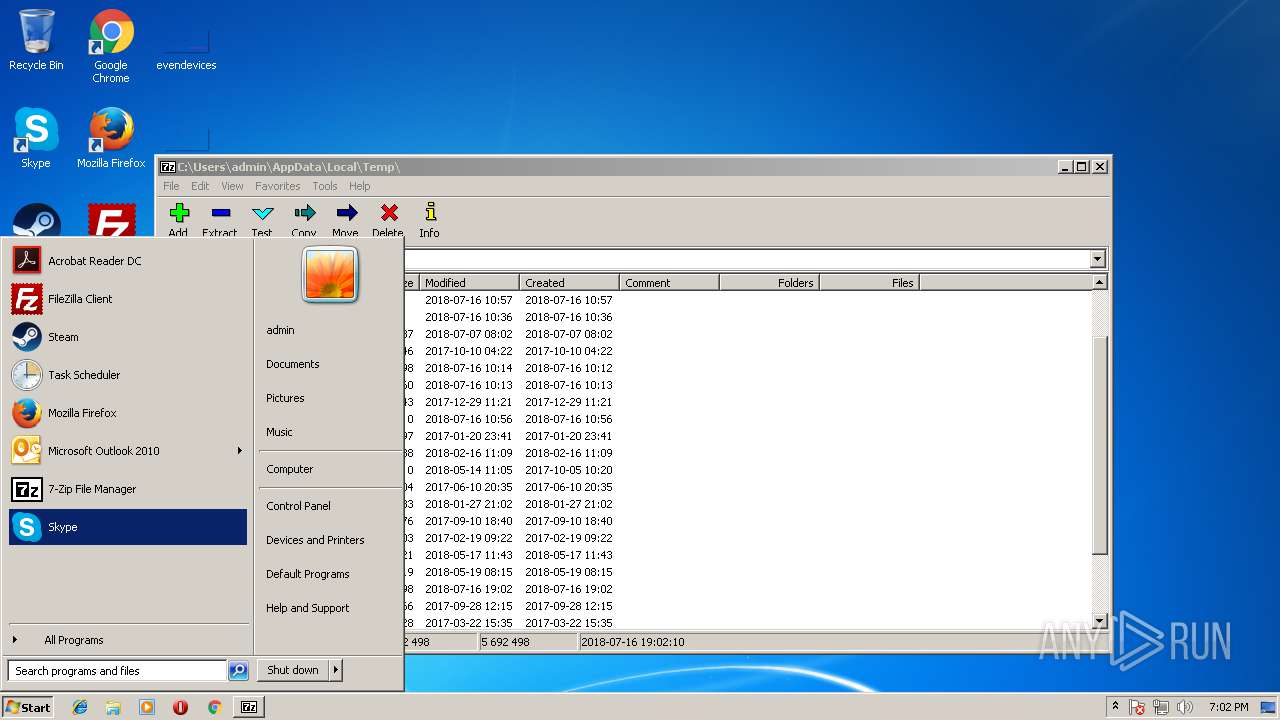Click the file list scroll down arrow

pos(1100,620)
